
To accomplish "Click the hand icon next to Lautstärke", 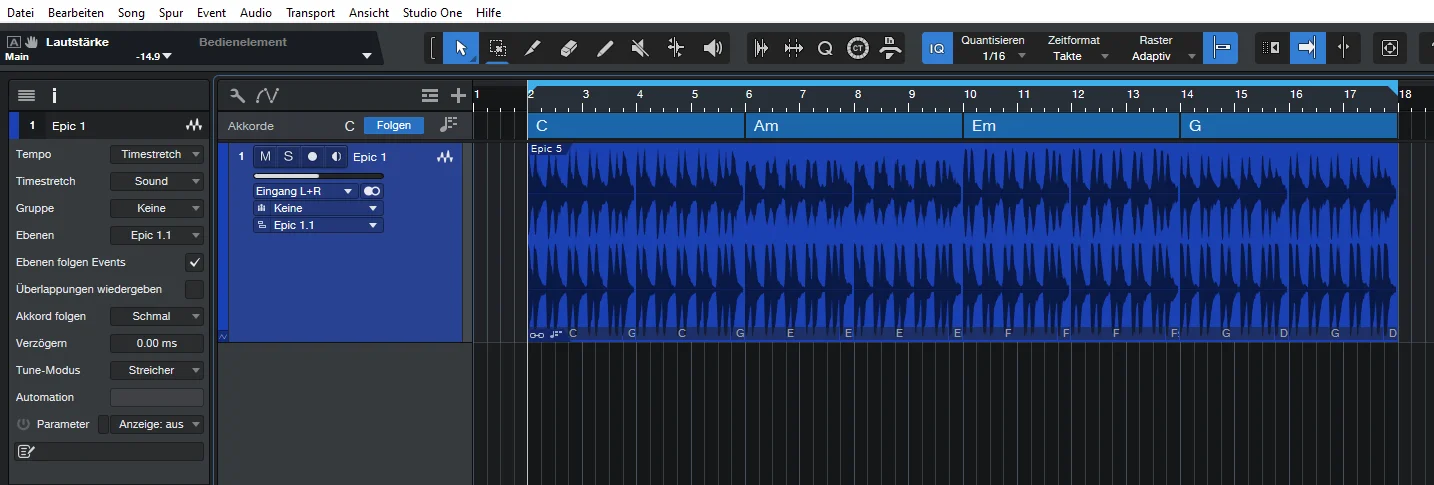I will [31, 42].
